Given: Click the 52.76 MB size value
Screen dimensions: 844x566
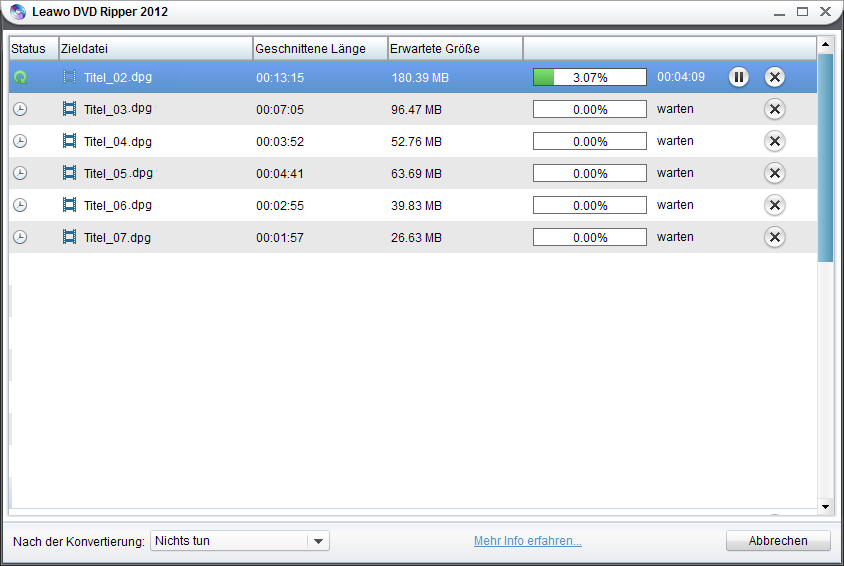Looking at the screenshot, I should 416,142.
